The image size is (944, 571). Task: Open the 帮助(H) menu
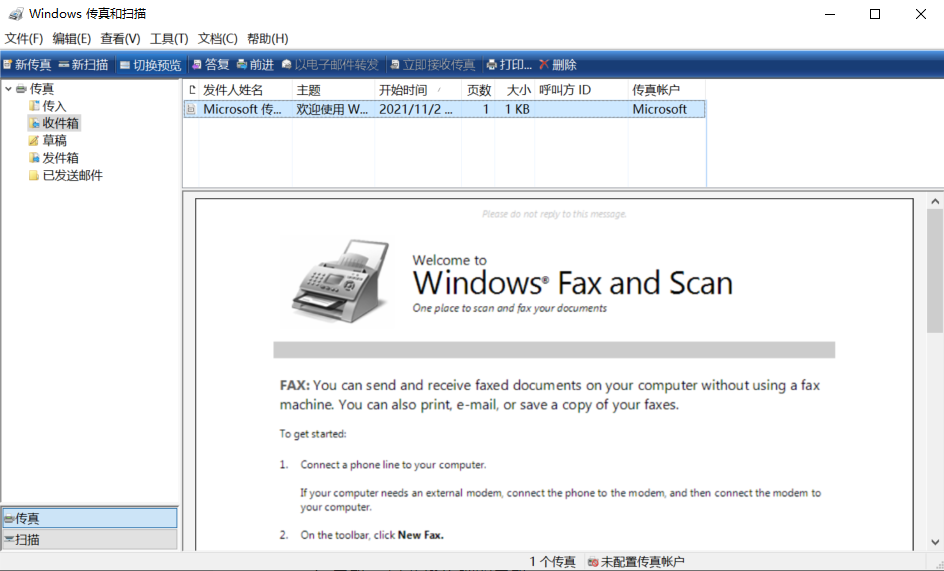click(x=268, y=39)
